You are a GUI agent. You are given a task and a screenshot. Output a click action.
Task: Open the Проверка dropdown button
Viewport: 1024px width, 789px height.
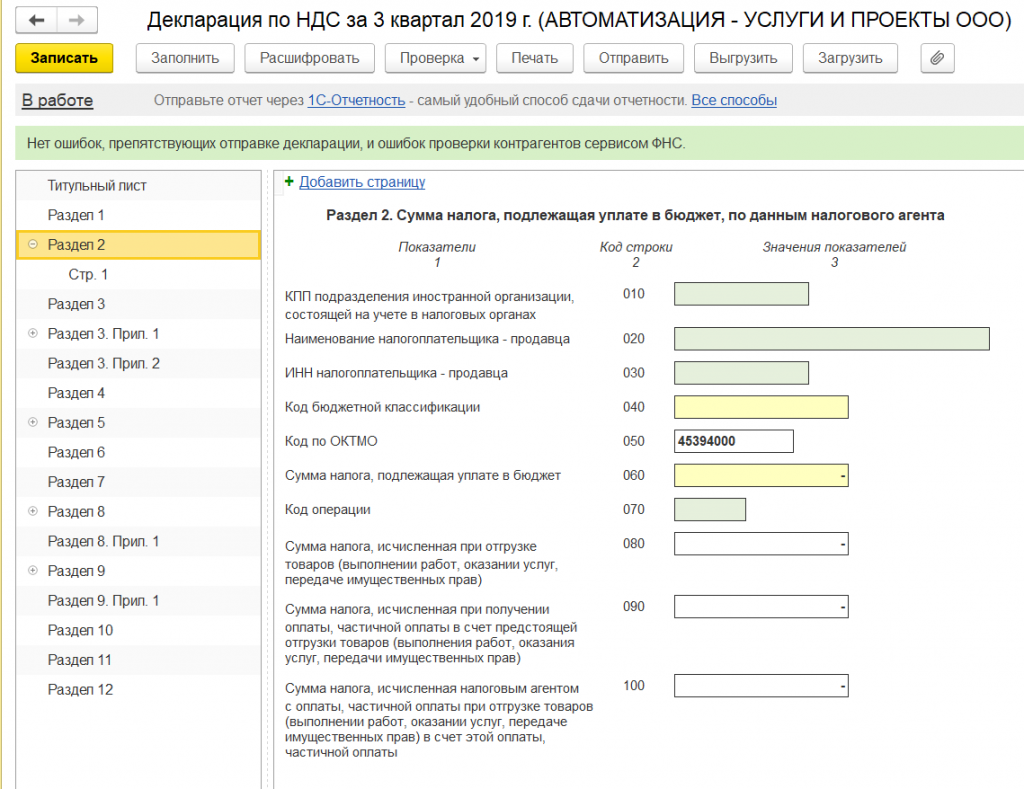[436, 58]
